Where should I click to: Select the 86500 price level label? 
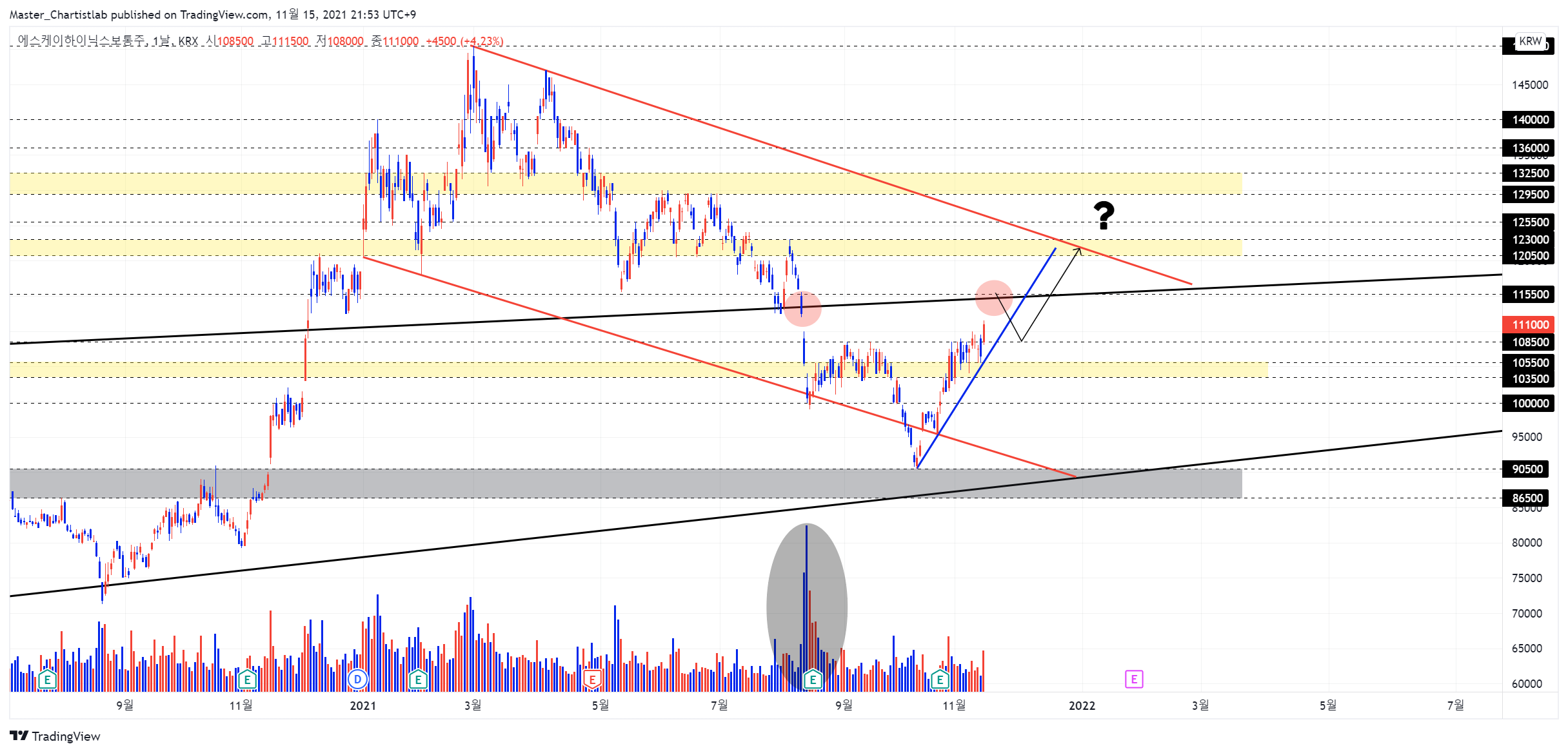1525,498
